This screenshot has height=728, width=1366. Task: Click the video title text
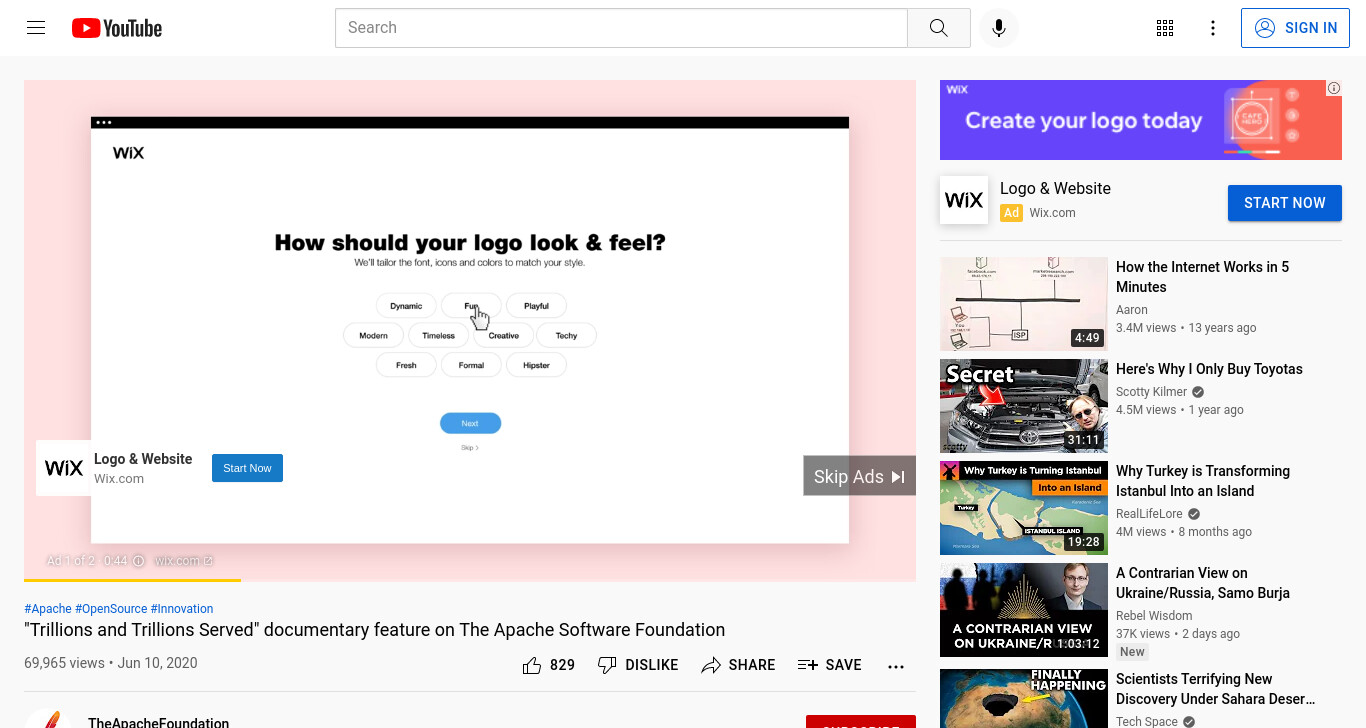pos(374,630)
